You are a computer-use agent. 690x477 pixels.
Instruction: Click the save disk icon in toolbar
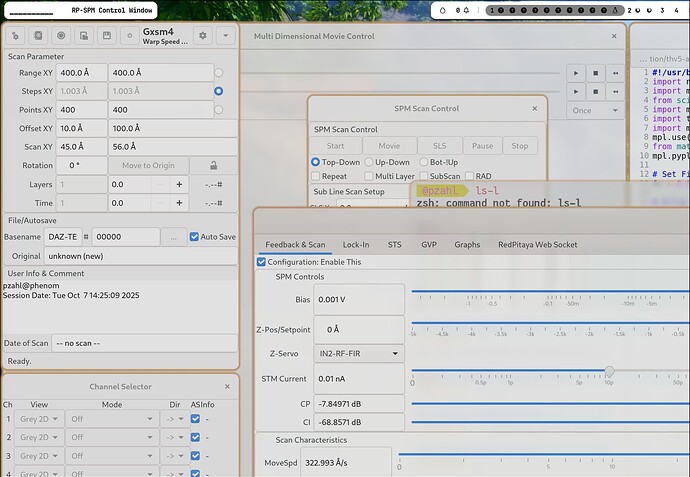coord(106,35)
